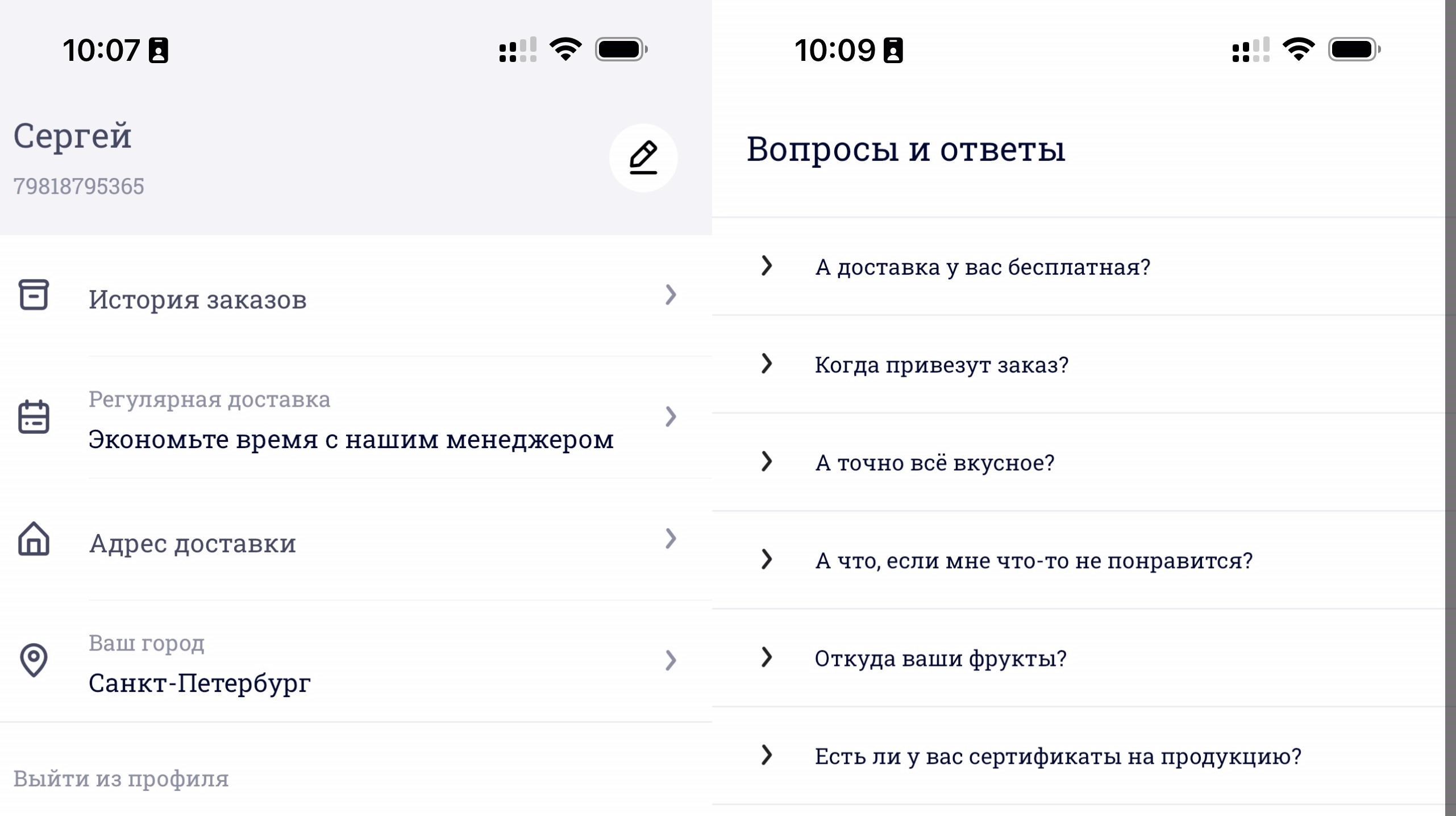The height and width of the screenshot is (816, 1456).
Task: Open question А что, если мне что-то не понравится?
Action: click(x=1078, y=560)
